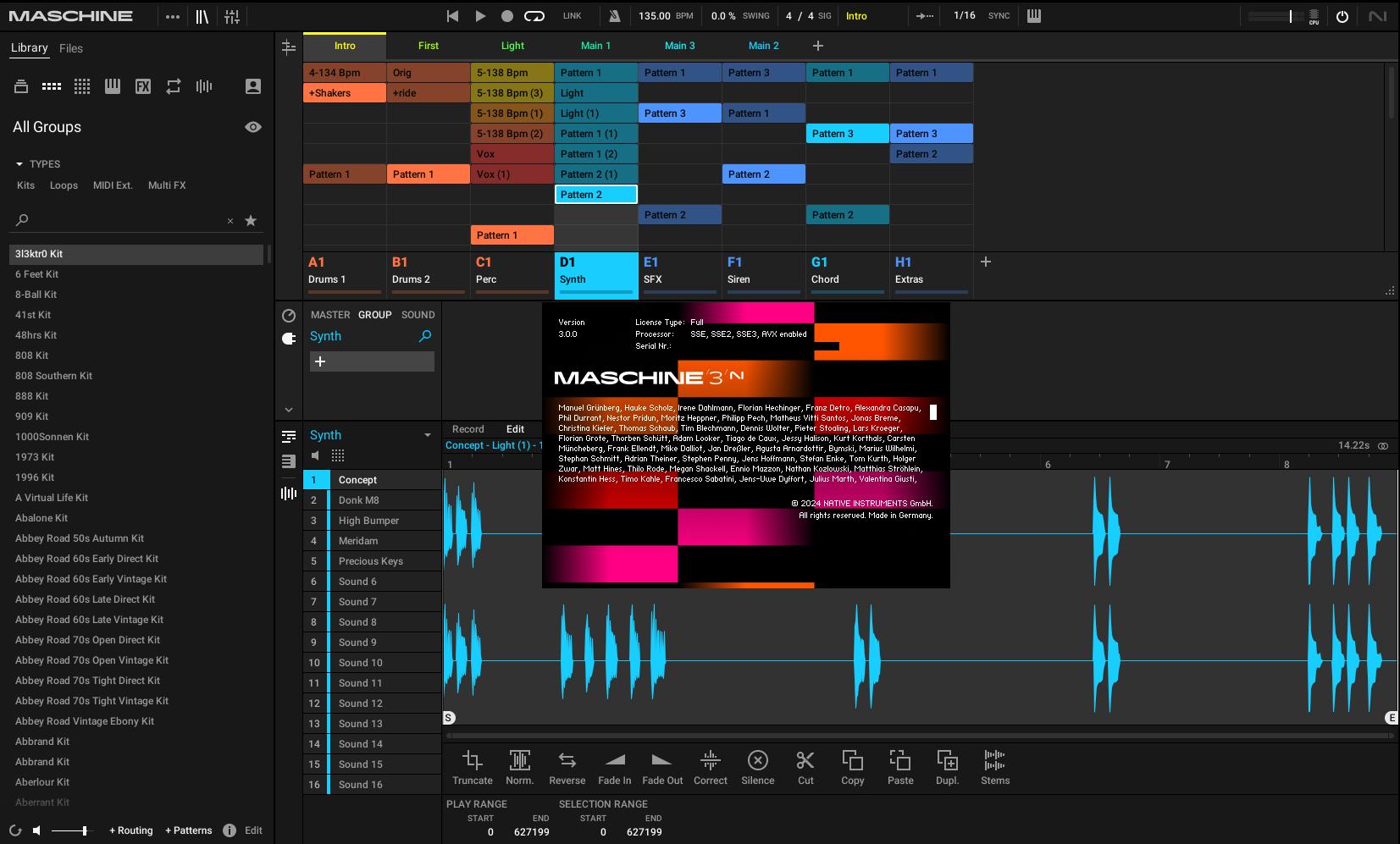Toggle the audio engine power button

click(x=1342, y=16)
